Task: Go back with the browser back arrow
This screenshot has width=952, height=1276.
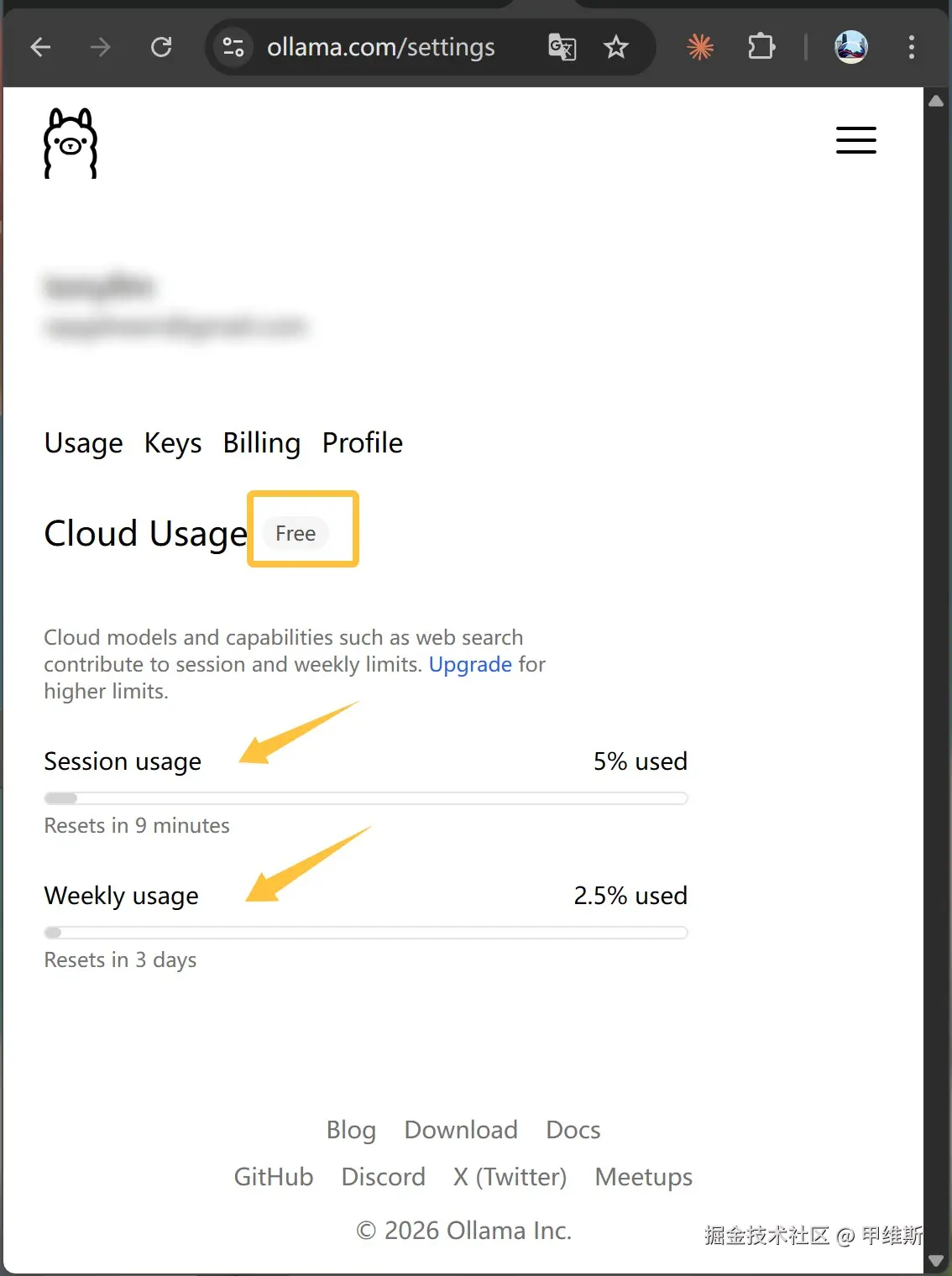Action: coord(40,47)
